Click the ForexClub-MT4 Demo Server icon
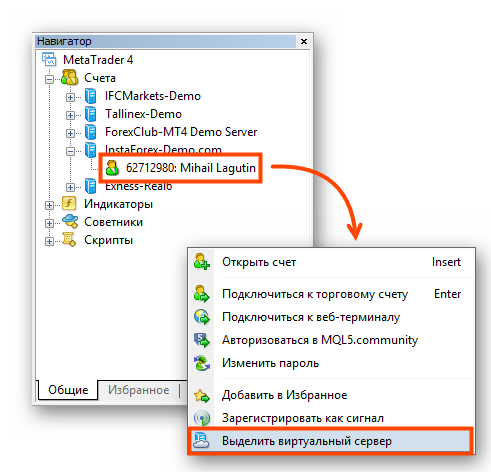This screenshot has height=472, width=491. click(90, 132)
